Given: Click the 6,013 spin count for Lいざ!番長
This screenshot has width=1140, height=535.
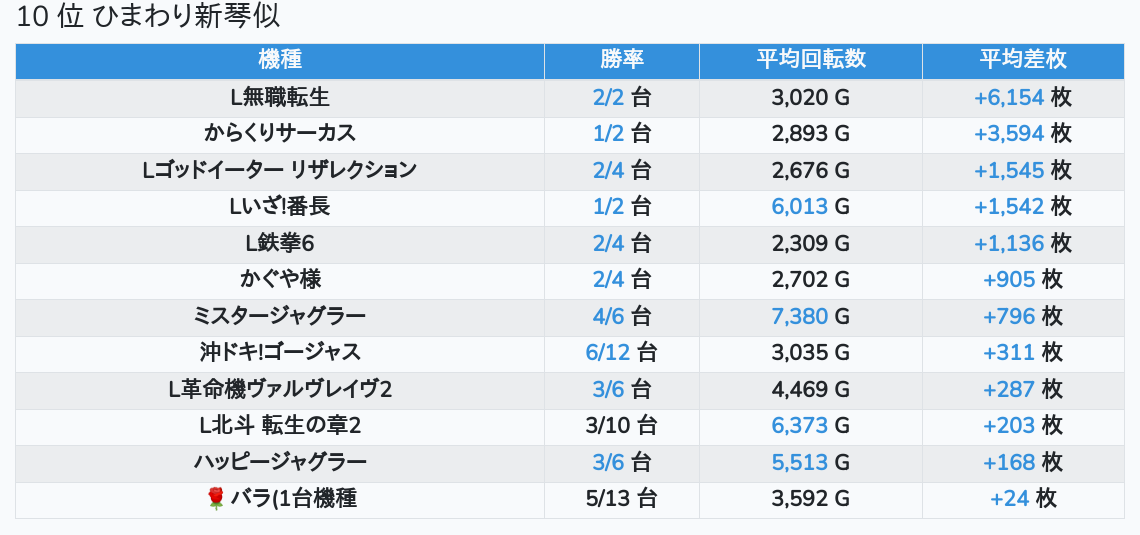Looking at the screenshot, I should pyautogui.click(x=799, y=207).
